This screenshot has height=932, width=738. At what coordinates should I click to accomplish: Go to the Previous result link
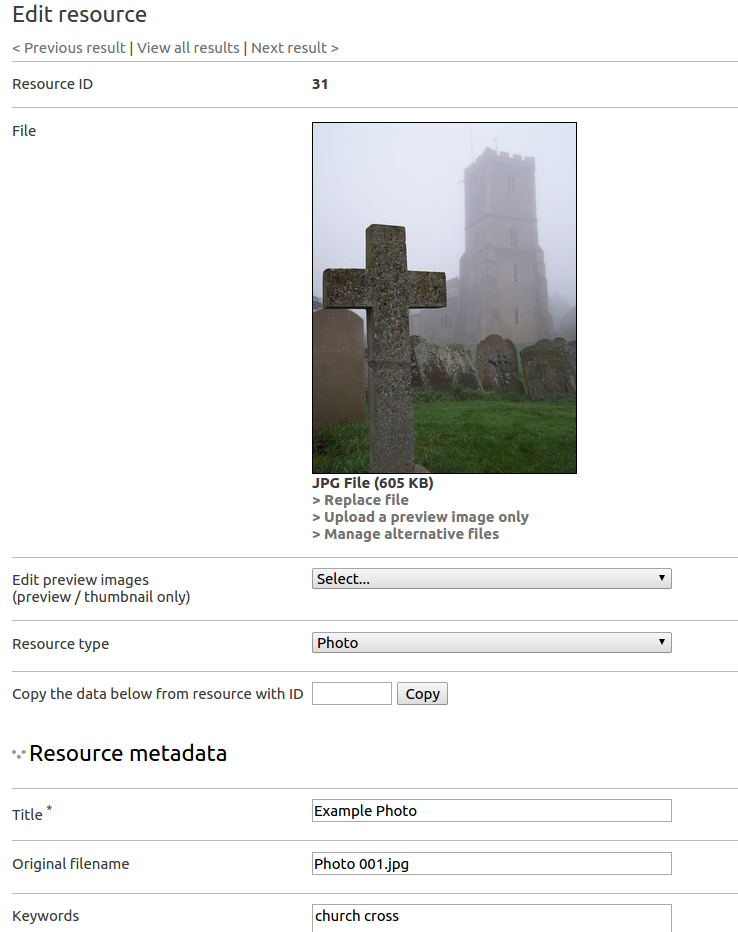69,48
